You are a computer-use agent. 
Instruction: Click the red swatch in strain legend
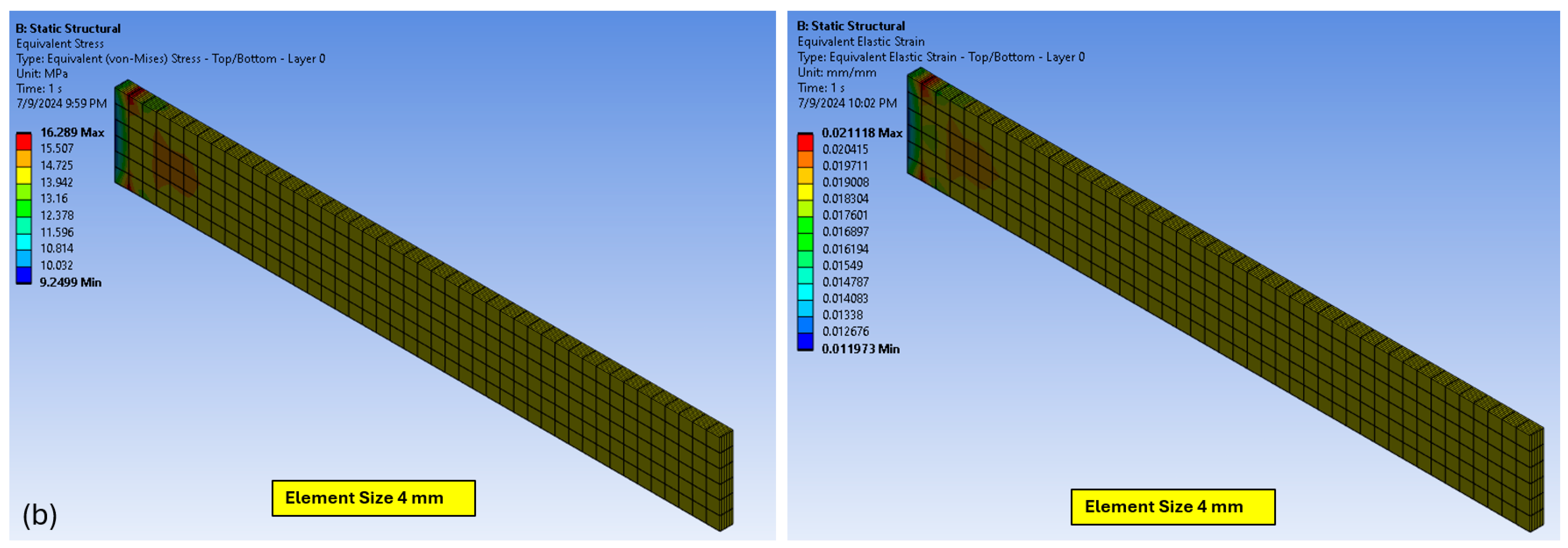tap(805, 142)
